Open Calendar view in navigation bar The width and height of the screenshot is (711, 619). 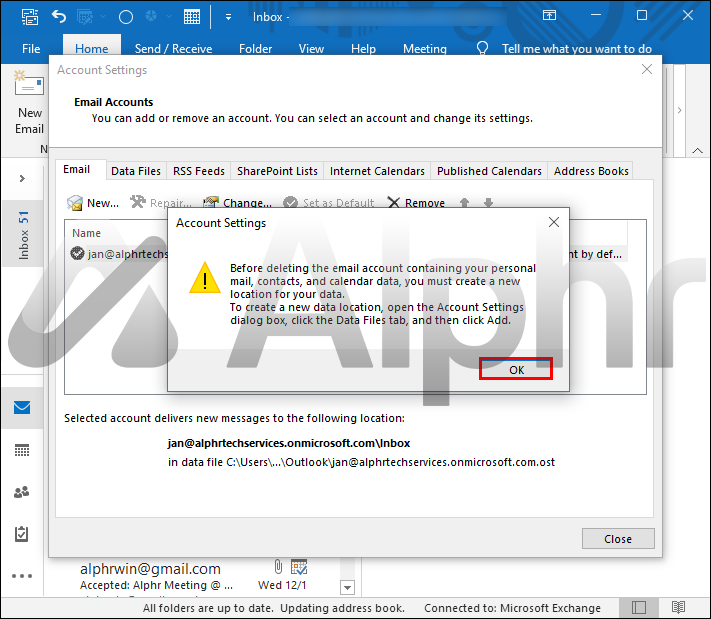click(x=22, y=450)
